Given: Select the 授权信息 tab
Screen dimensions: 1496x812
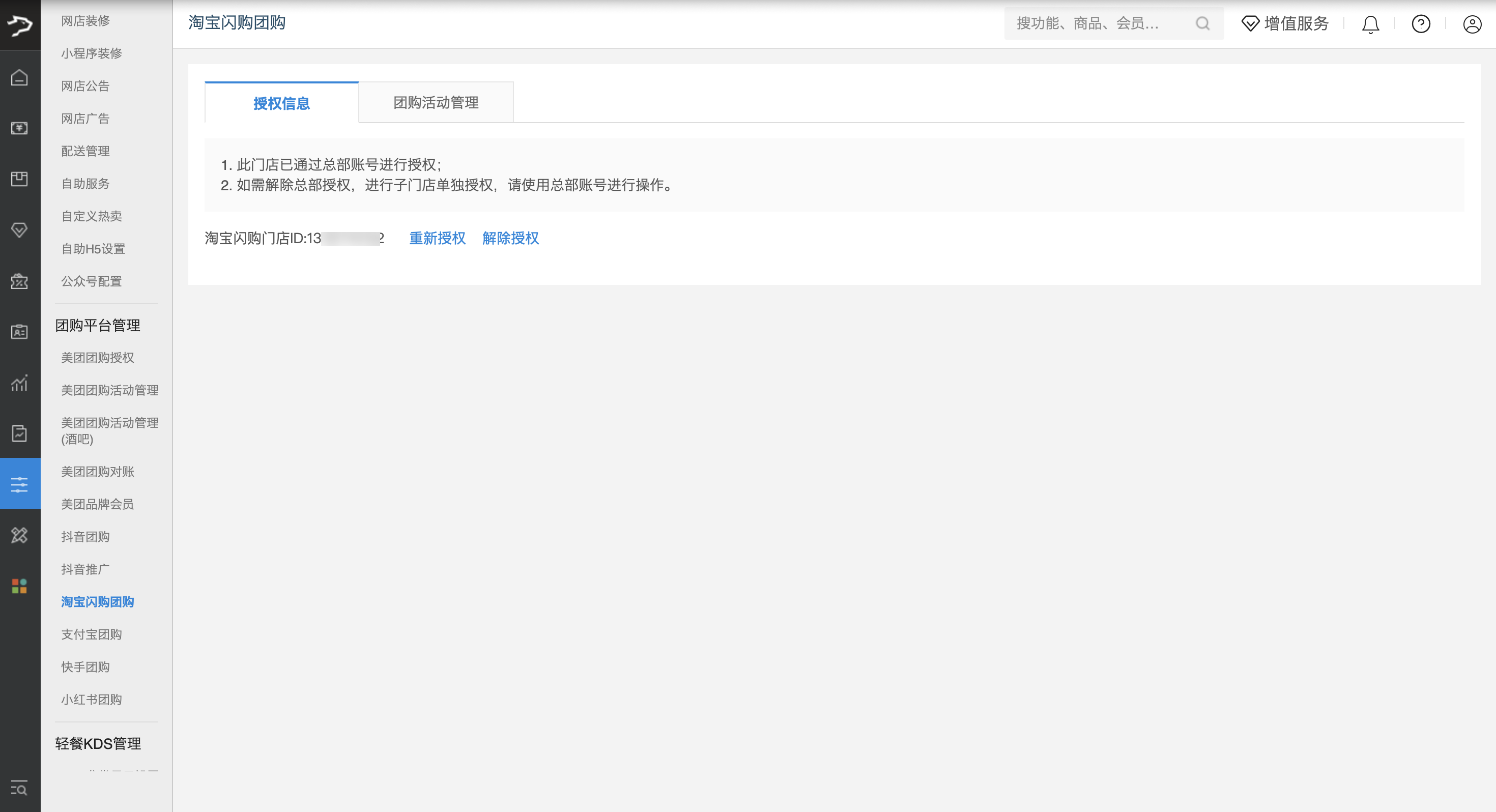Looking at the screenshot, I should (x=281, y=103).
